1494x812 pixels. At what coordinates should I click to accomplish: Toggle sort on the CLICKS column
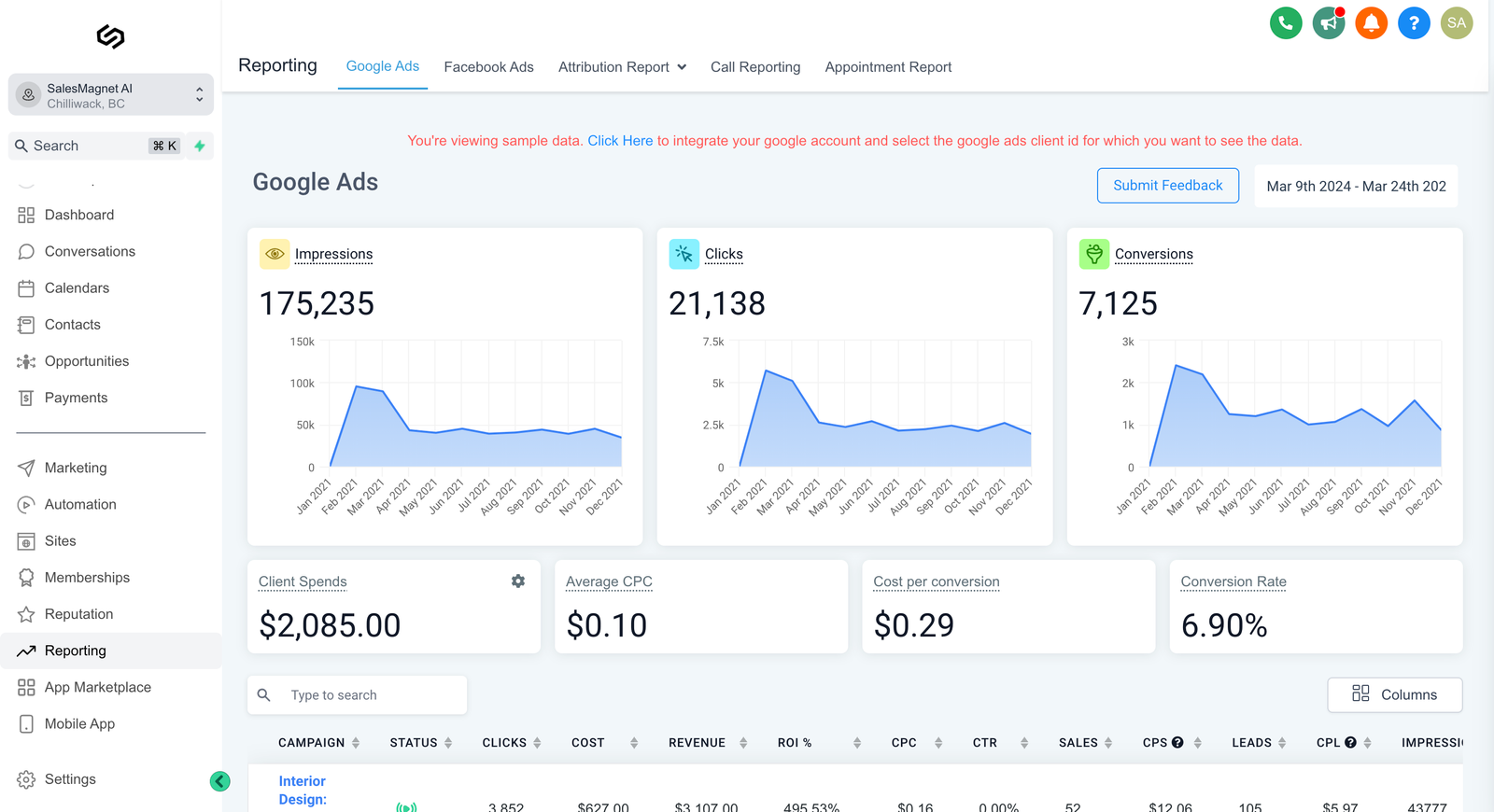click(x=537, y=743)
